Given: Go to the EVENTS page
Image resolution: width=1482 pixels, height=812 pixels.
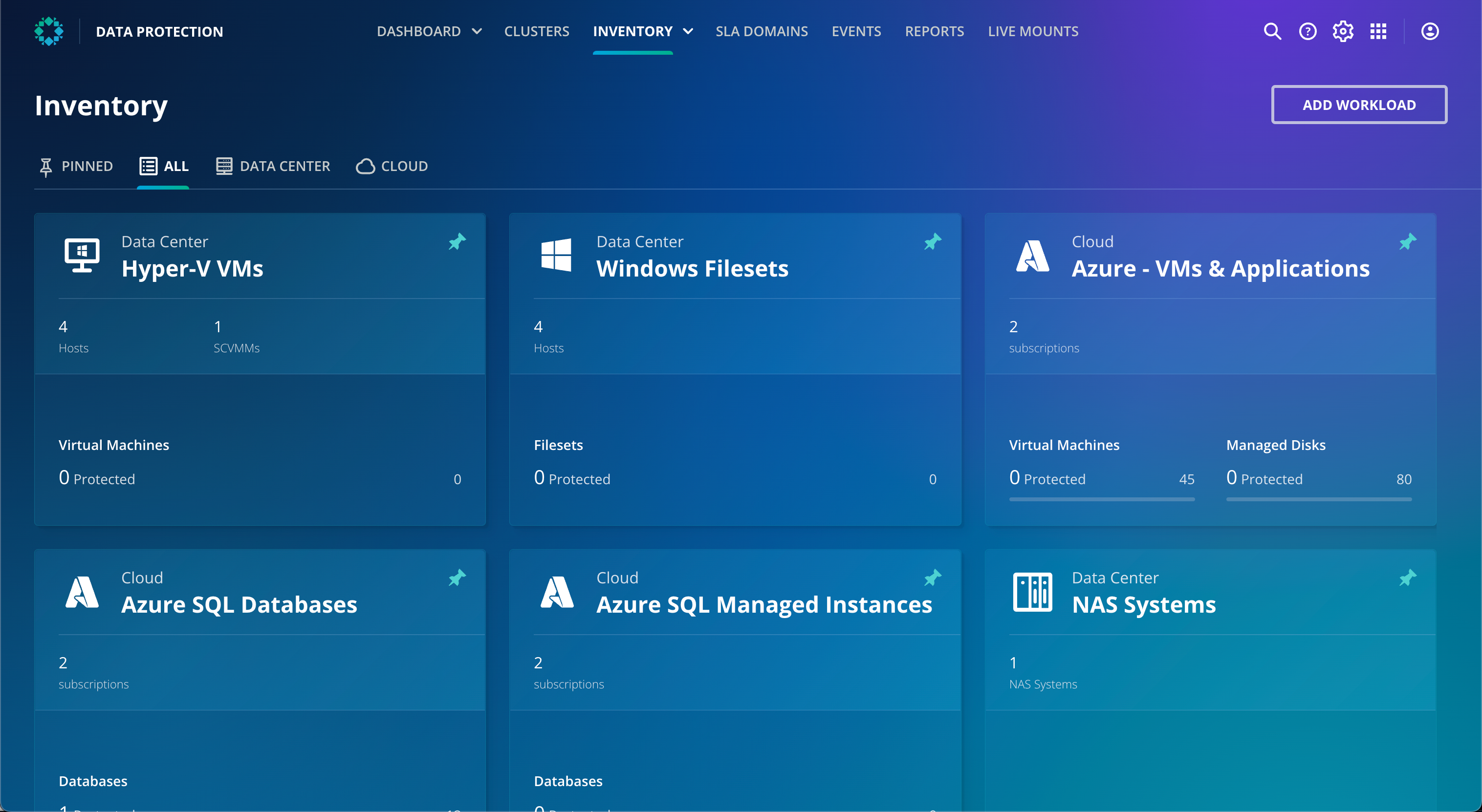Looking at the screenshot, I should (856, 32).
